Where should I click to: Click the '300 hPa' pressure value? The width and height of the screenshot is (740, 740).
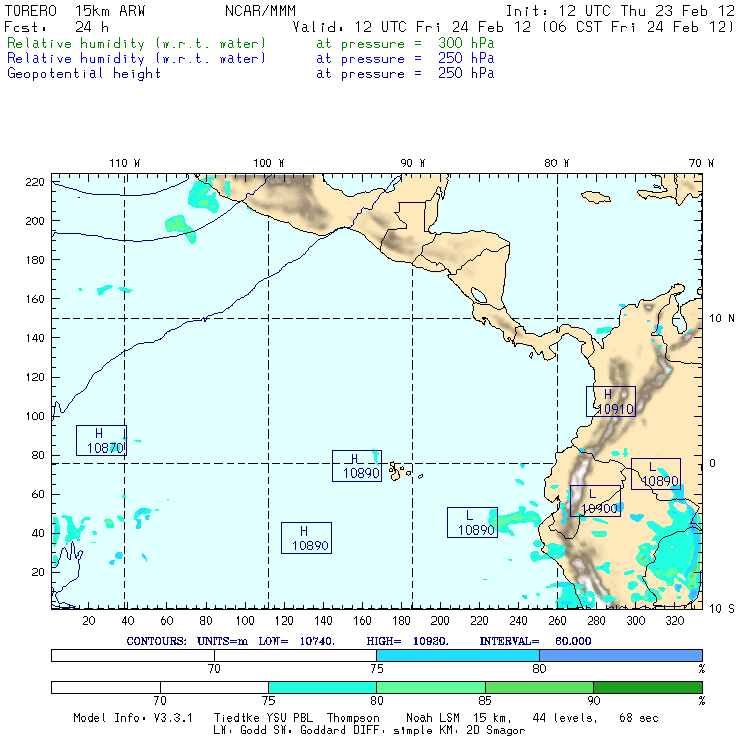466,43
